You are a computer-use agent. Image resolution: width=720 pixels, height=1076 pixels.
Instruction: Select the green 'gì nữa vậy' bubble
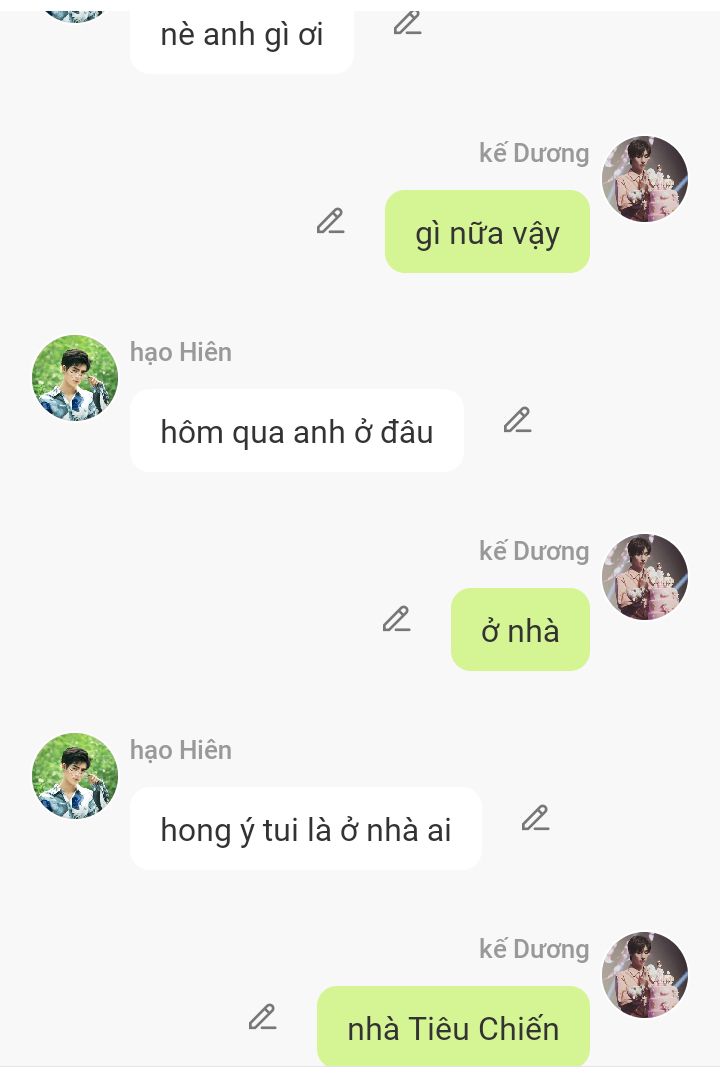coord(487,232)
